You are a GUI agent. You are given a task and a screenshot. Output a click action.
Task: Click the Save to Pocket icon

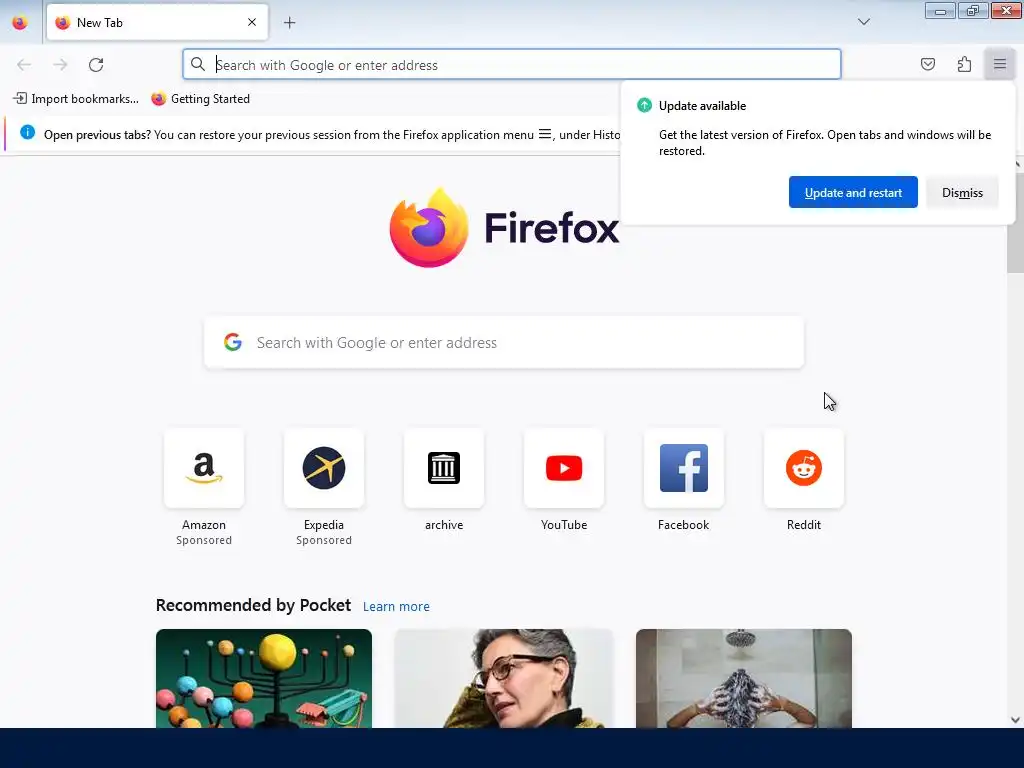[x=927, y=64]
